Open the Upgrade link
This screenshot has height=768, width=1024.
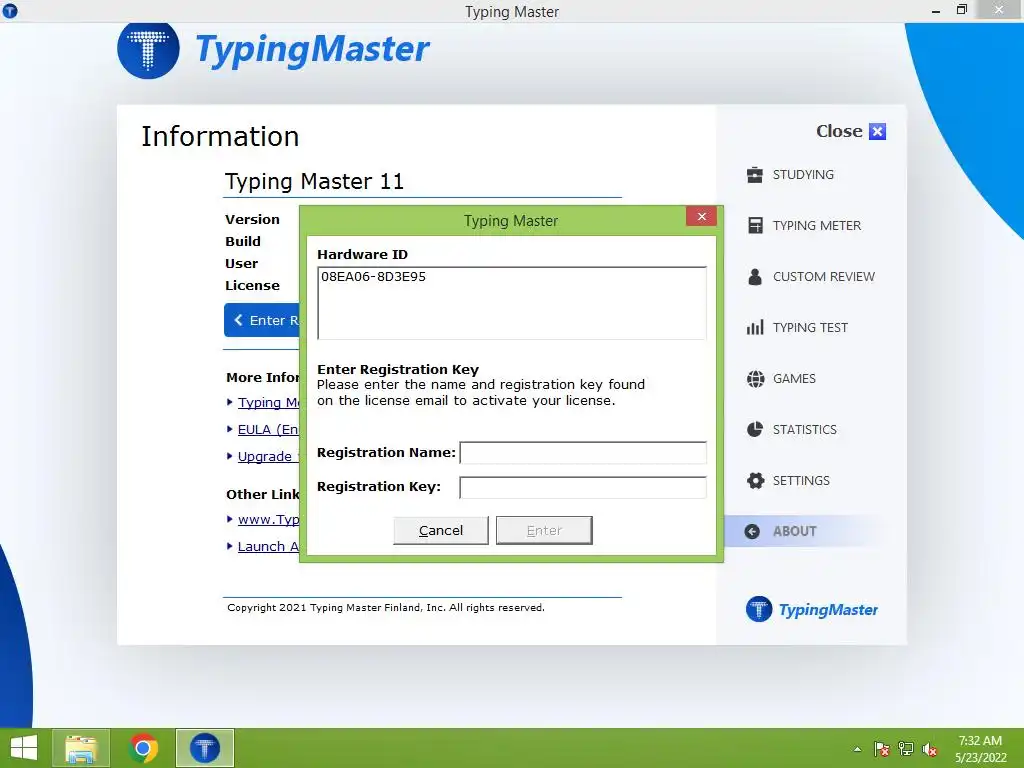pyautogui.click(x=268, y=456)
